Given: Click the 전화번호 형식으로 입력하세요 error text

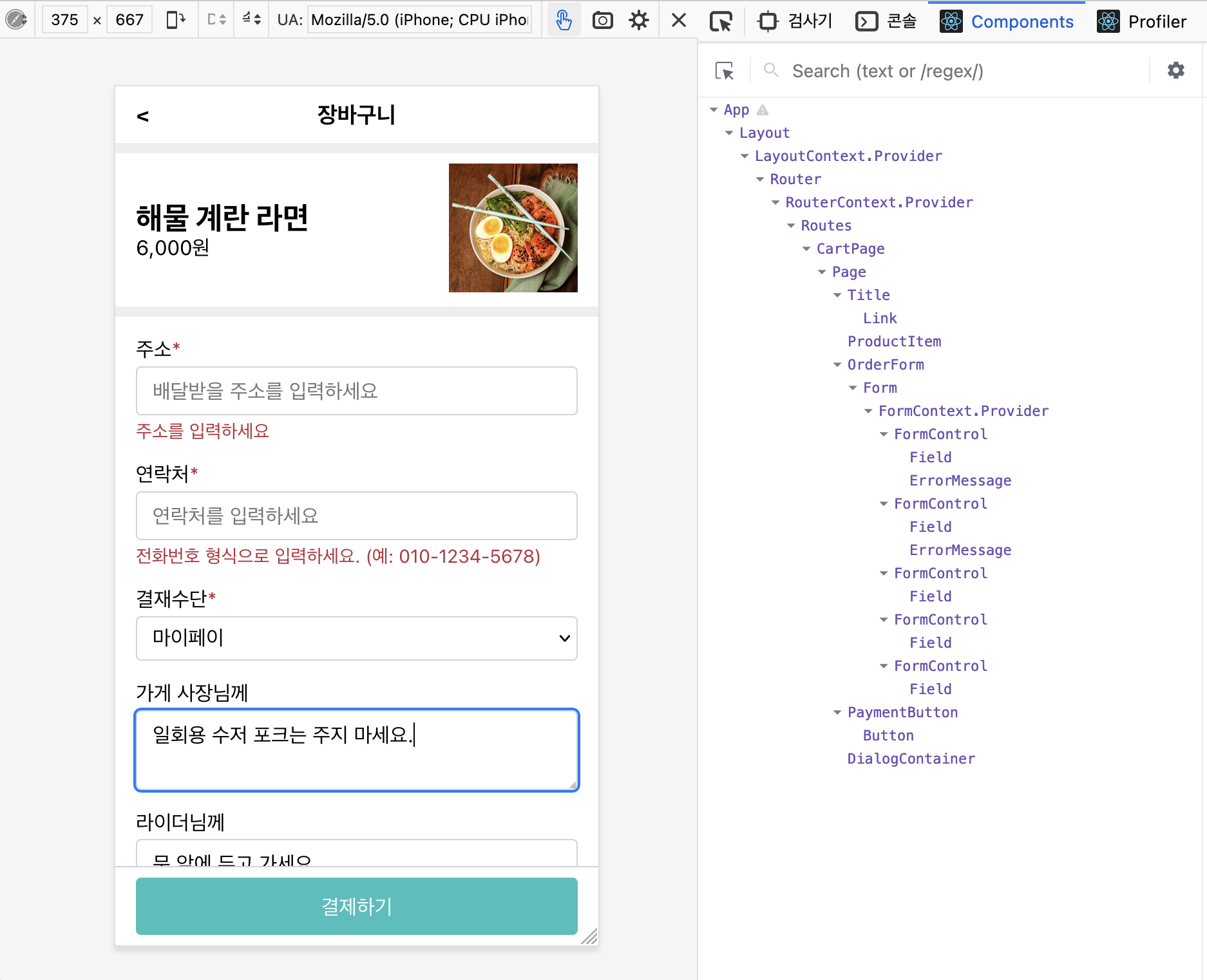Looking at the screenshot, I should (338, 556).
